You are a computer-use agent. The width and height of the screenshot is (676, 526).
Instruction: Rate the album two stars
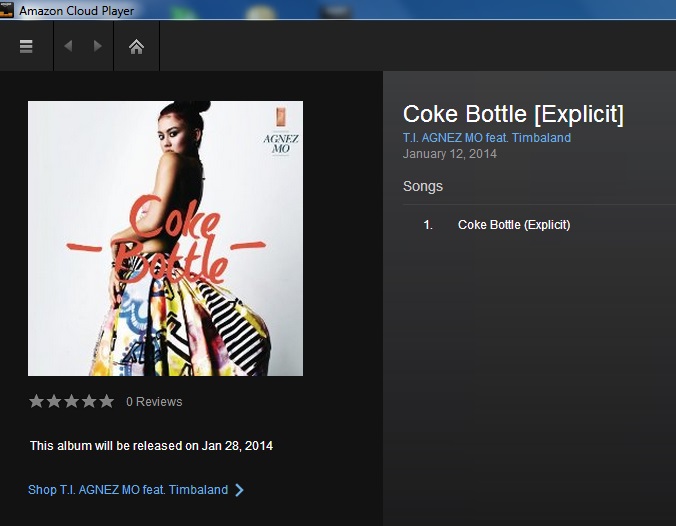click(54, 401)
